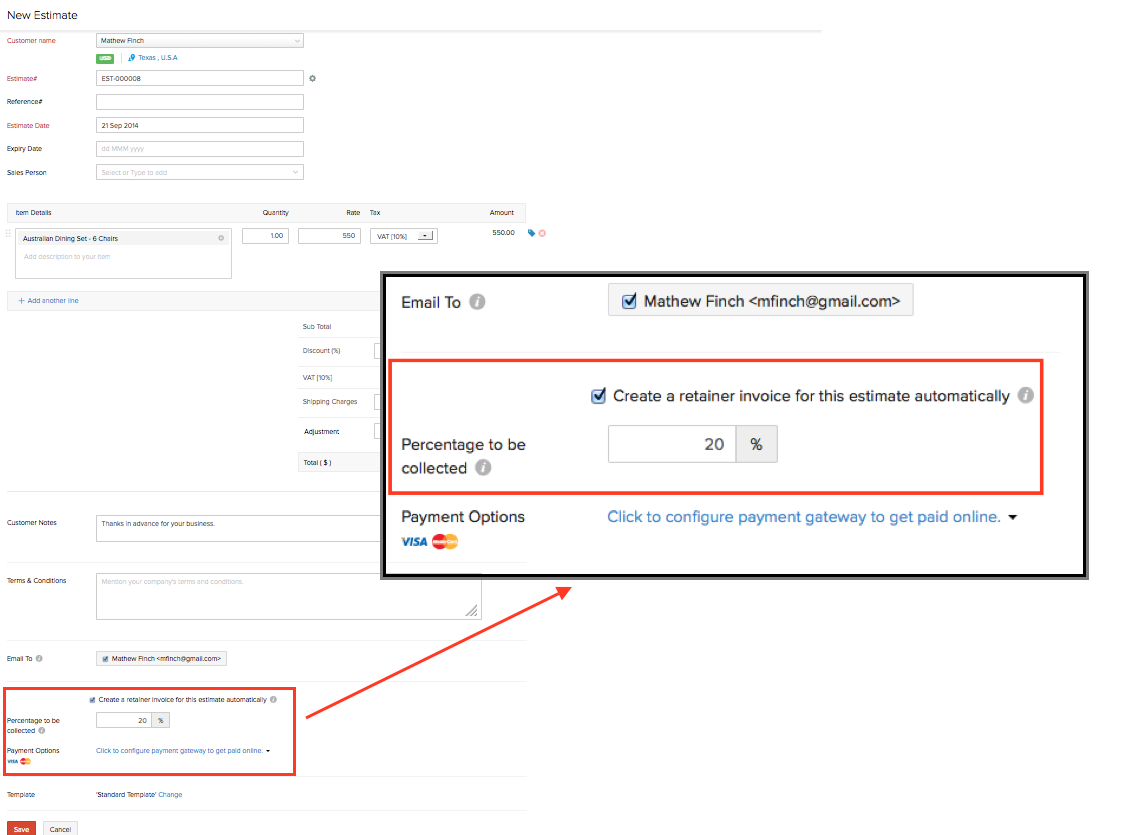Click the blue tag icon on item row
Screen dimensions: 1140x835
[x=531, y=233]
